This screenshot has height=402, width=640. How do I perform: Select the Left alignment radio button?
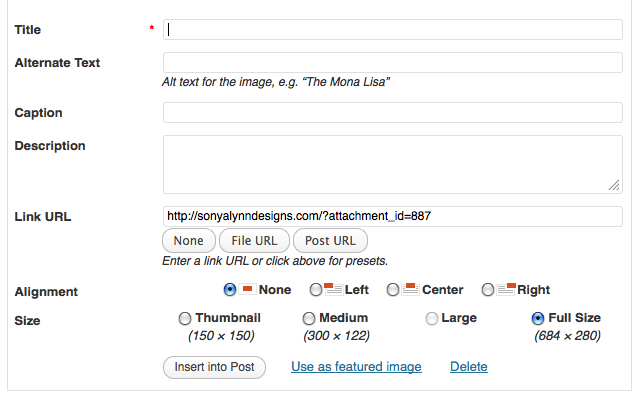[316, 290]
